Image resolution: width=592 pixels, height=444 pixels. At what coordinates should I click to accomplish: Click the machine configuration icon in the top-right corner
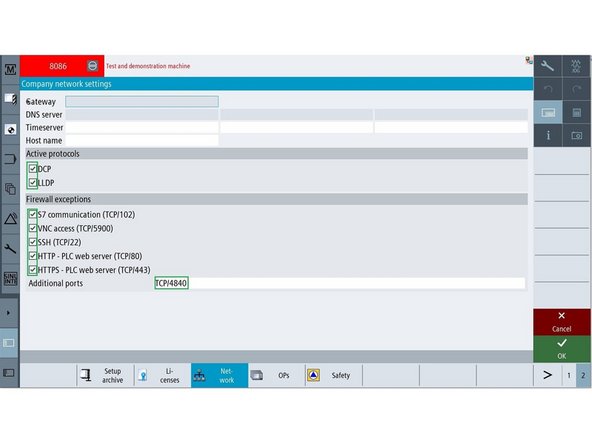click(x=576, y=66)
